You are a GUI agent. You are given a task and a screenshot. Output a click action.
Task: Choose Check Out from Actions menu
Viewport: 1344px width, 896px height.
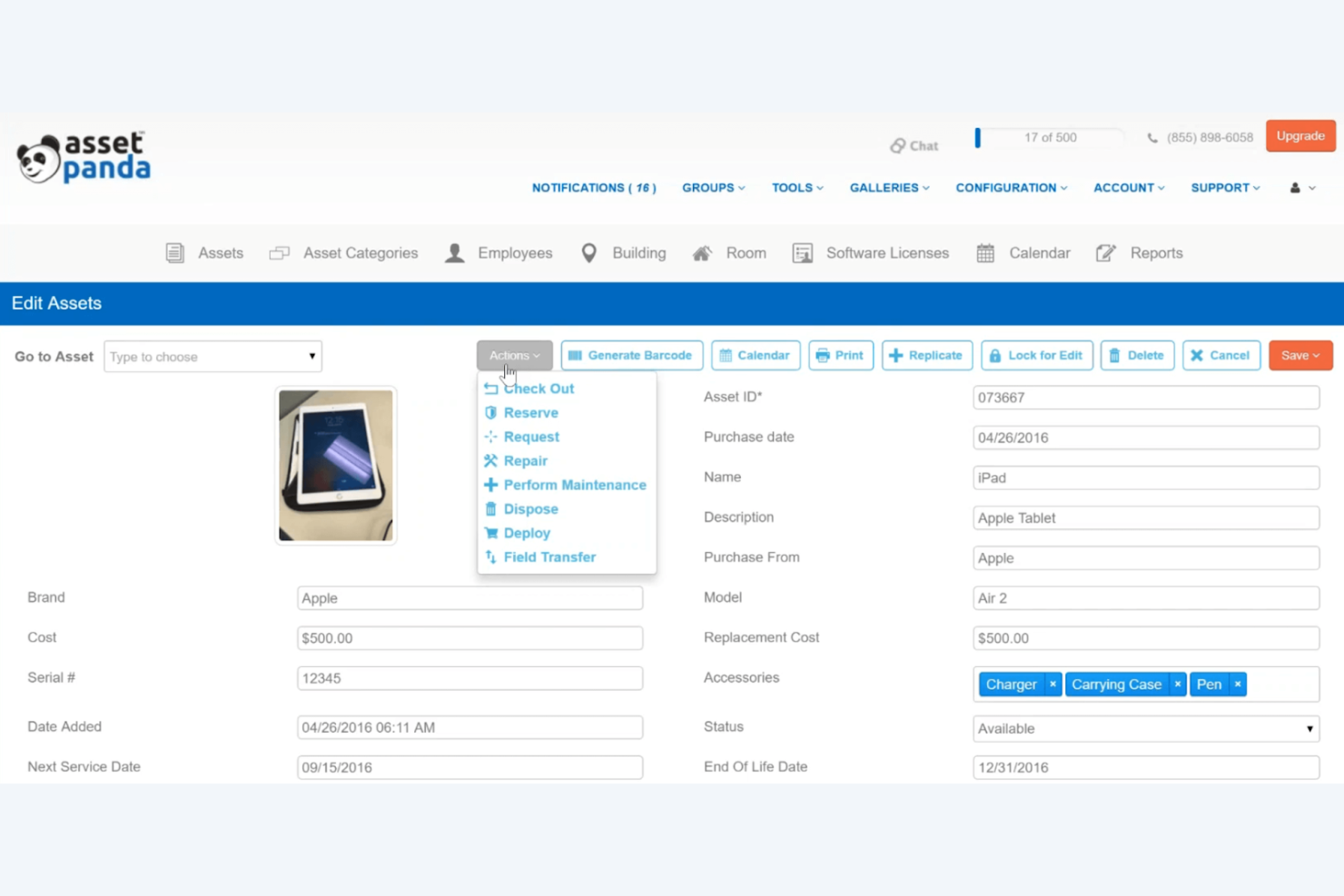point(539,389)
